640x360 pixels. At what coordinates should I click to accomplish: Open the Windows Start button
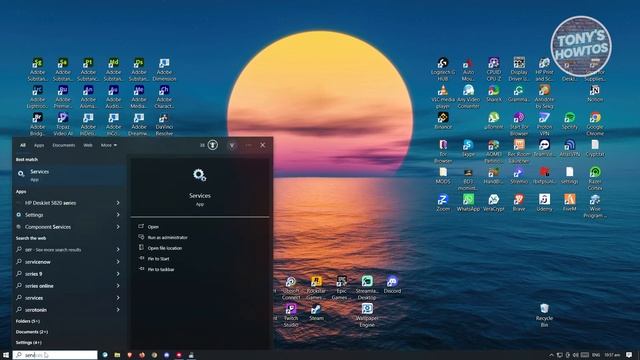tap(6, 355)
